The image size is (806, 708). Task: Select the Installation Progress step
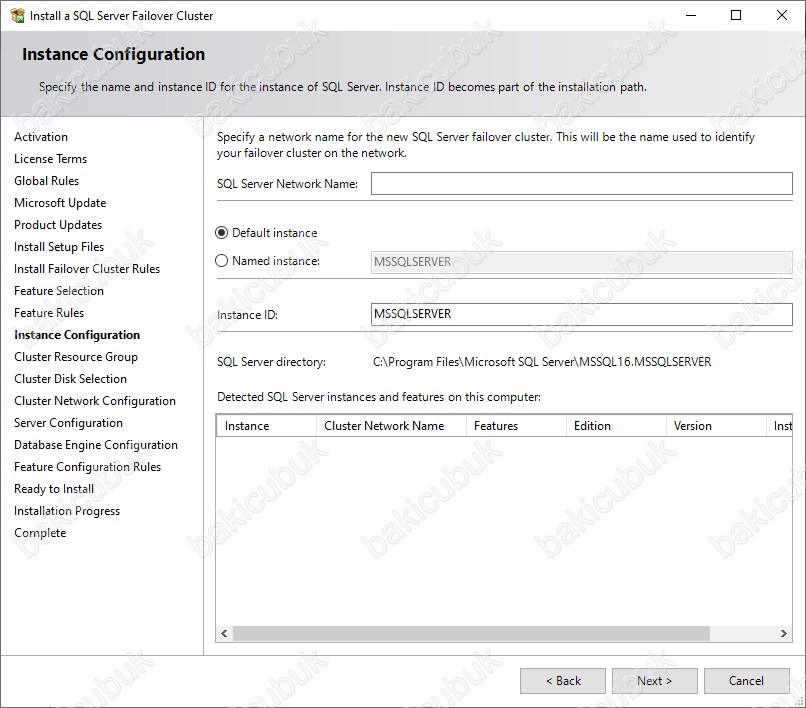coord(67,511)
